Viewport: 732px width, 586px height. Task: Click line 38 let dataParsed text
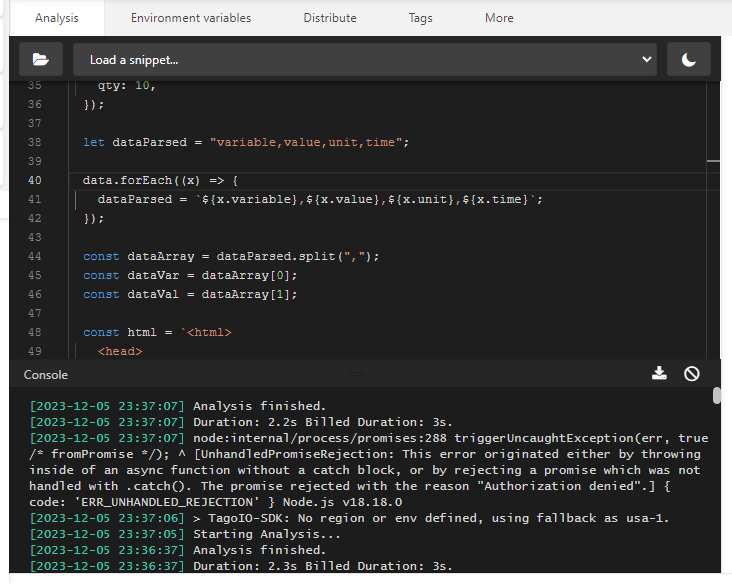pyautogui.click(x=246, y=142)
